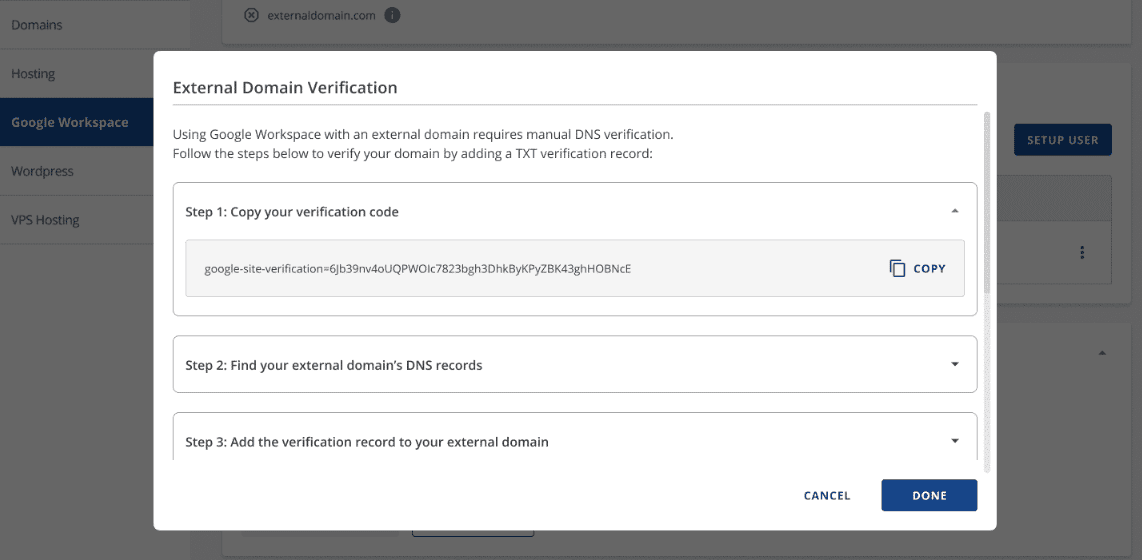Screen dimensions: 1142x560
Task: Expand Step 3 with its dropdown arrow
Action: pyautogui.click(x=954, y=441)
